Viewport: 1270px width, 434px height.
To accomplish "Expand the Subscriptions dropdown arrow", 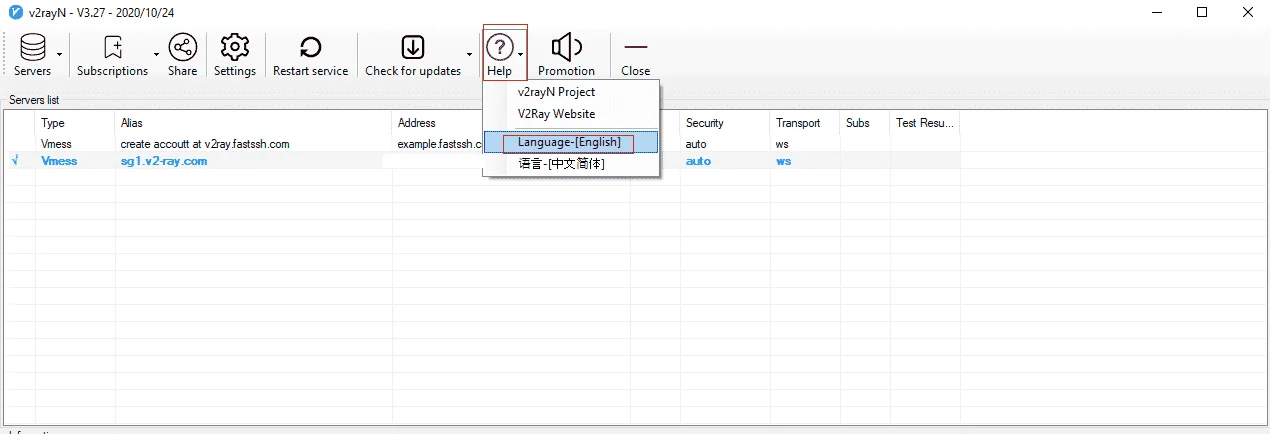I will (x=156, y=54).
